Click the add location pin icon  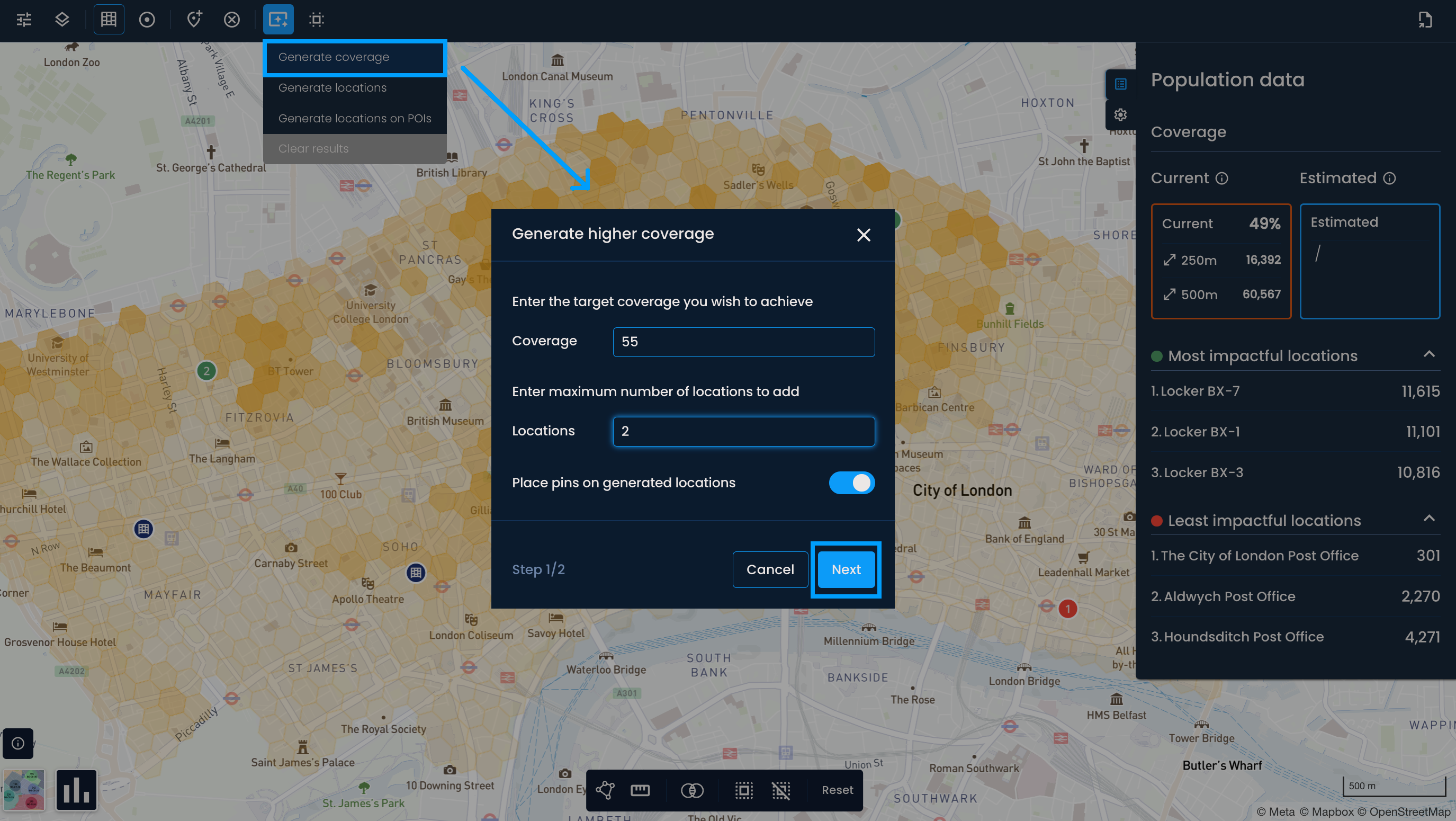[x=194, y=20]
